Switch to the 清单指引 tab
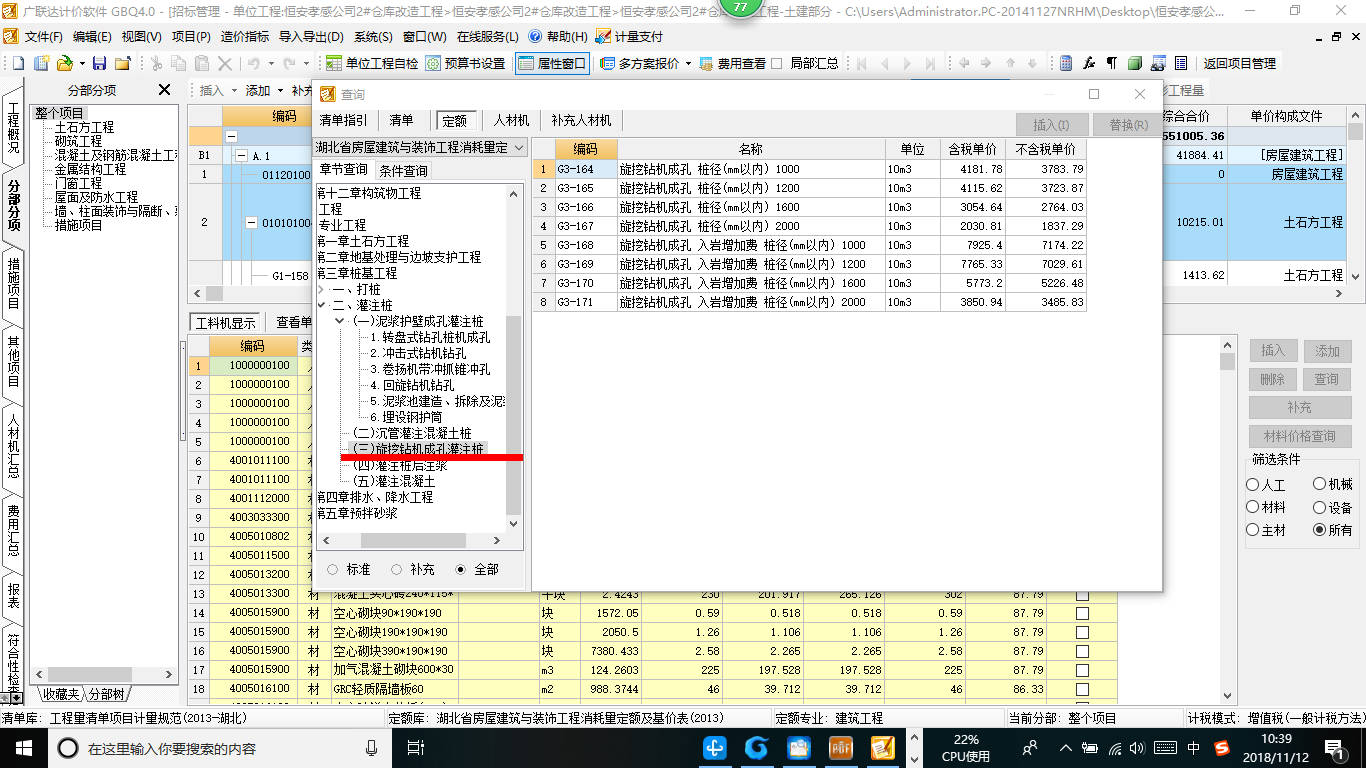 tap(343, 120)
